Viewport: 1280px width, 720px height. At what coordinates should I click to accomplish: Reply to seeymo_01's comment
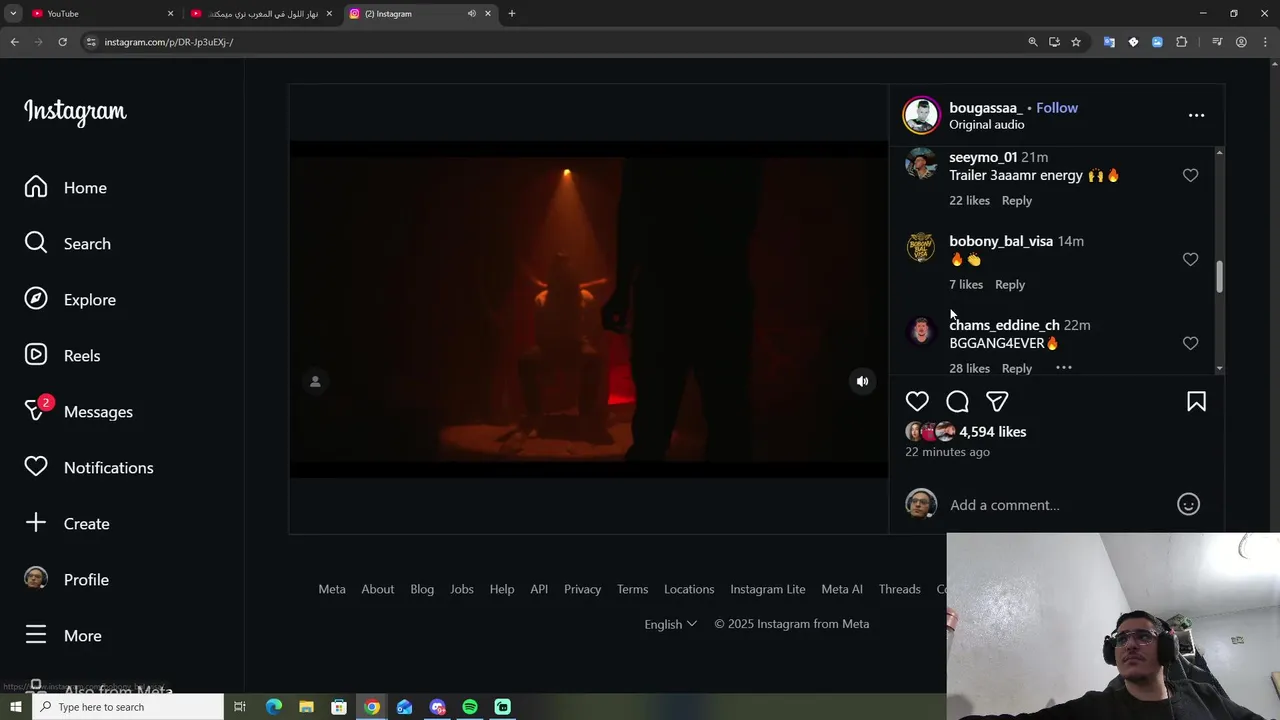[x=1017, y=201]
